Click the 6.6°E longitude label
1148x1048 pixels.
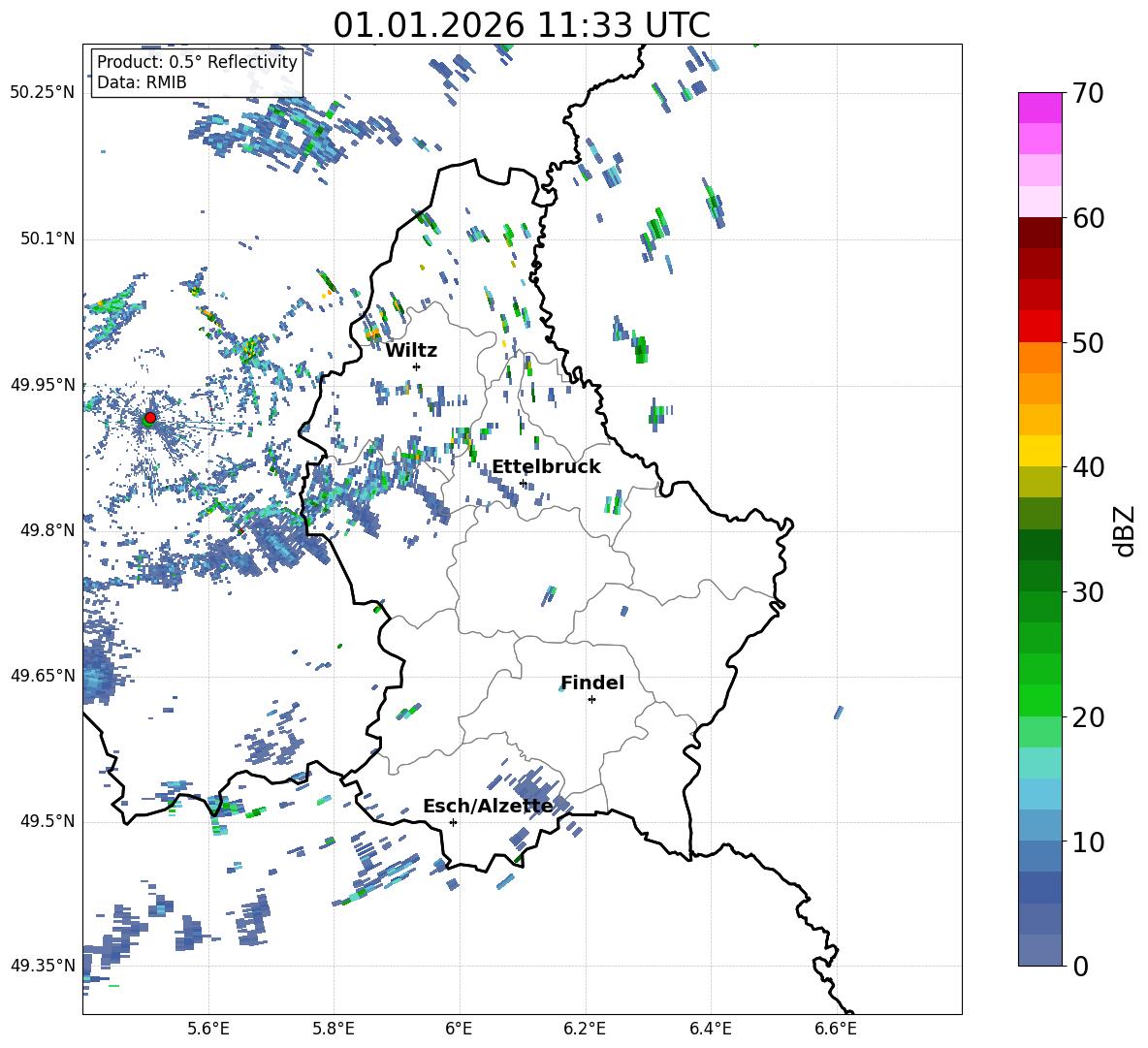click(836, 1029)
